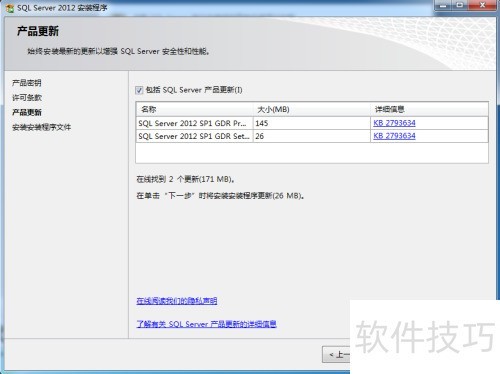Select SQL Server 2012 SP1 GDR Set... row
Viewport: 500px width, 374px height.
point(312,136)
